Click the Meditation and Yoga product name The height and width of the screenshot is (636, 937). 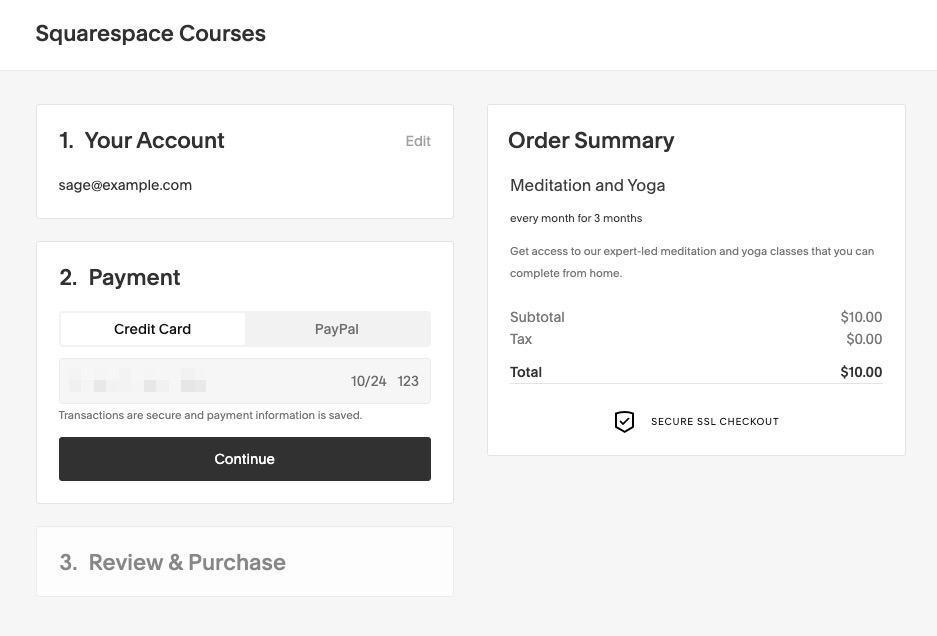pyautogui.click(x=587, y=185)
